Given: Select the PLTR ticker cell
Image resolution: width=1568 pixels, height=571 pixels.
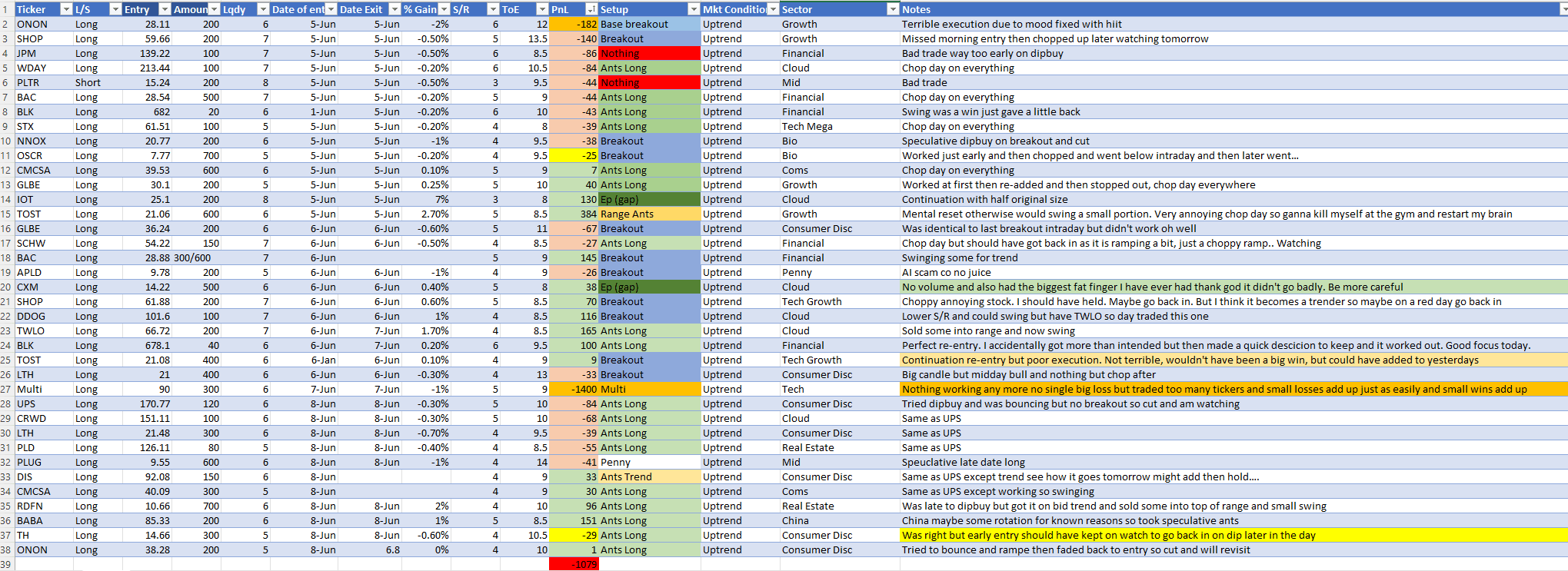Looking at the screenshot, I should pyautogui.click(x=44, y=82).
